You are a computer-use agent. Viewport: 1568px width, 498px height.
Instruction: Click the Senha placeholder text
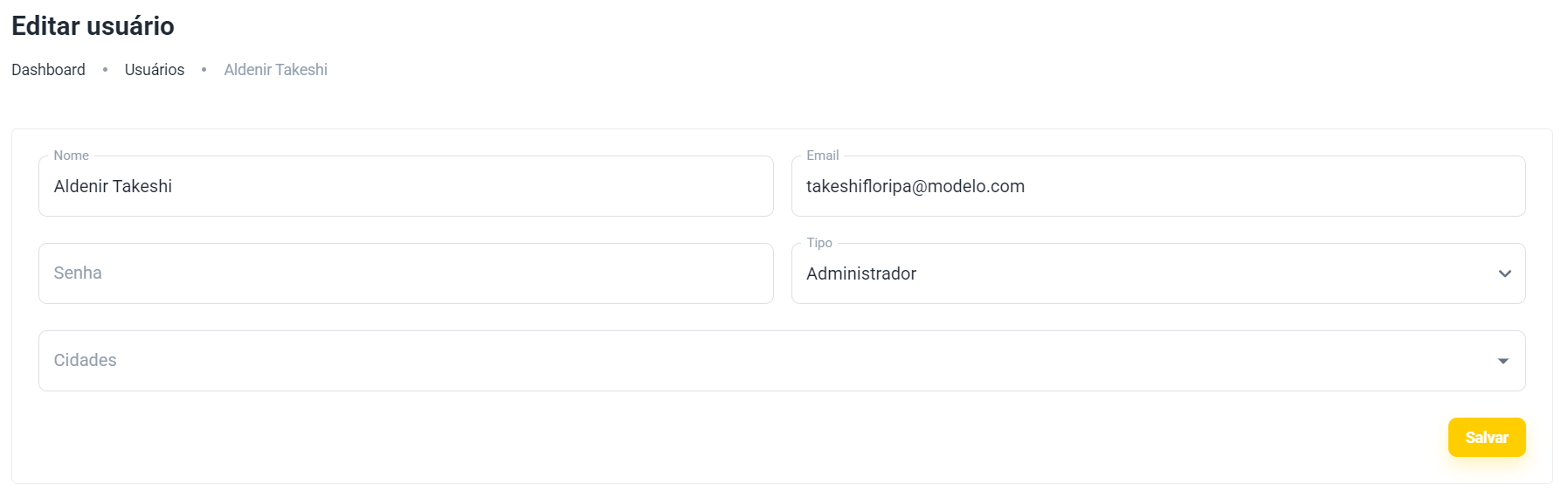point(78,273)
